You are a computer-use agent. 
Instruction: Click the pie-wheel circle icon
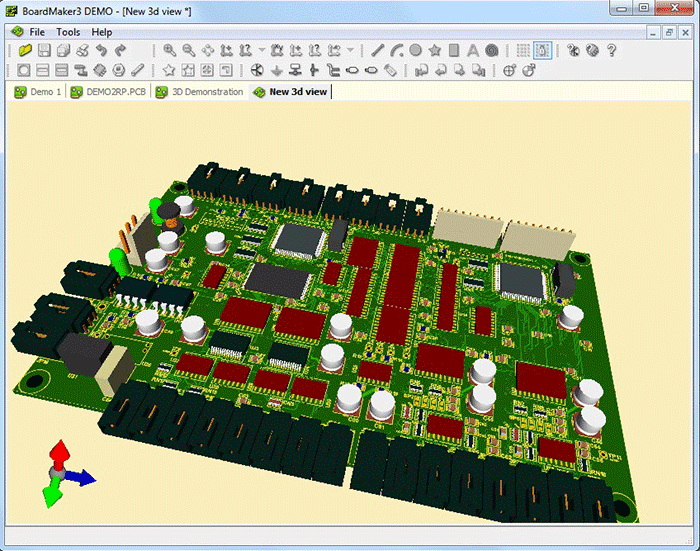[x=257, y=70]
